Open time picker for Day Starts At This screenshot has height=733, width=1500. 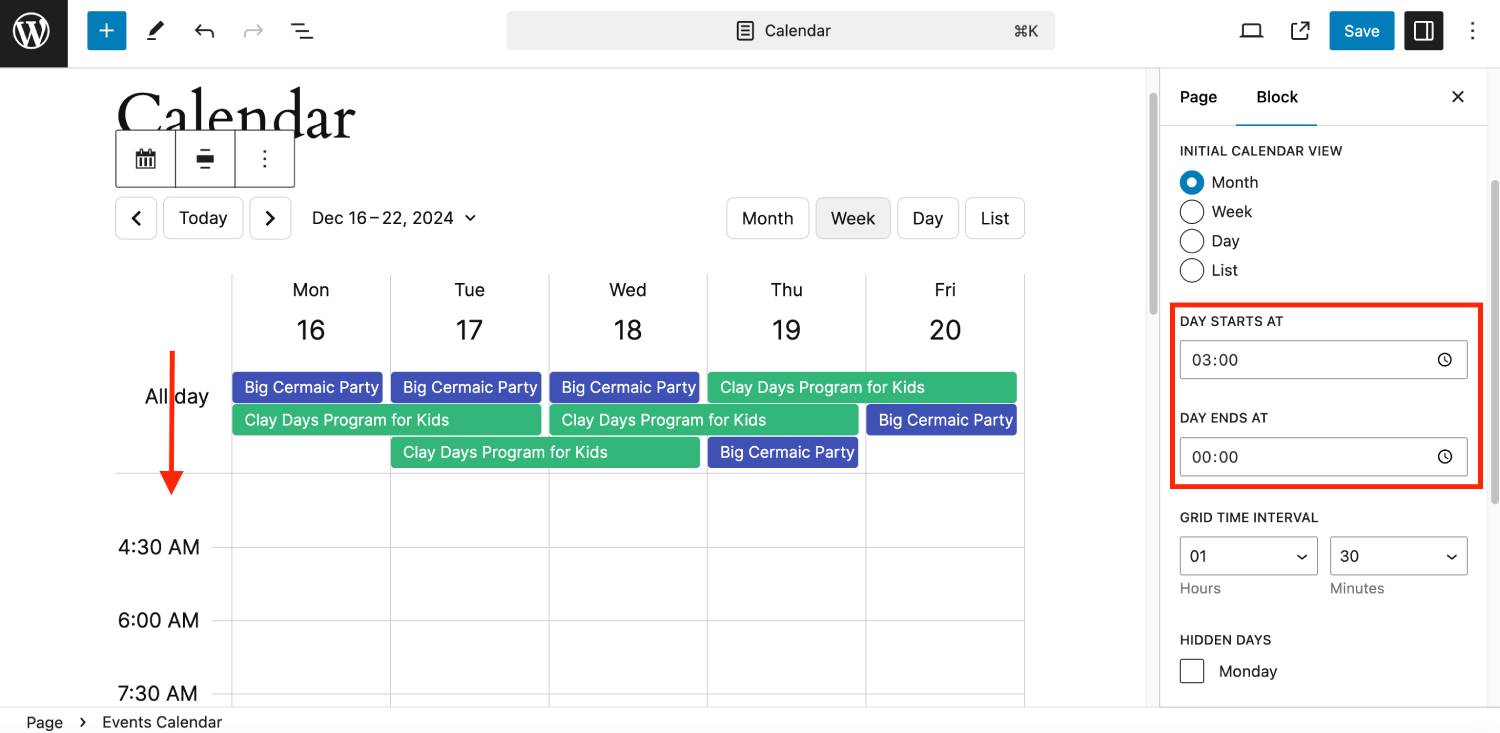[1445, 360]
